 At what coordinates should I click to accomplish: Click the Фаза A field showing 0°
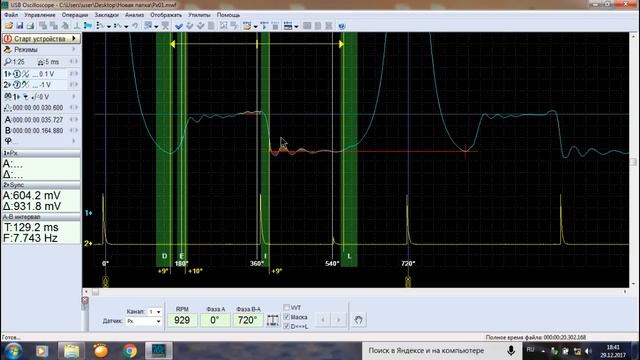point(215,320)
